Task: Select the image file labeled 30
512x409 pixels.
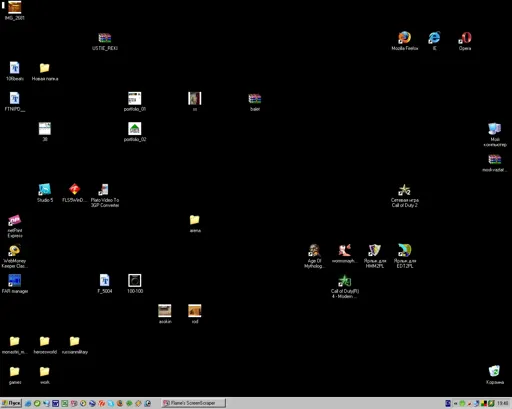Action: click(x=45, y=129)
